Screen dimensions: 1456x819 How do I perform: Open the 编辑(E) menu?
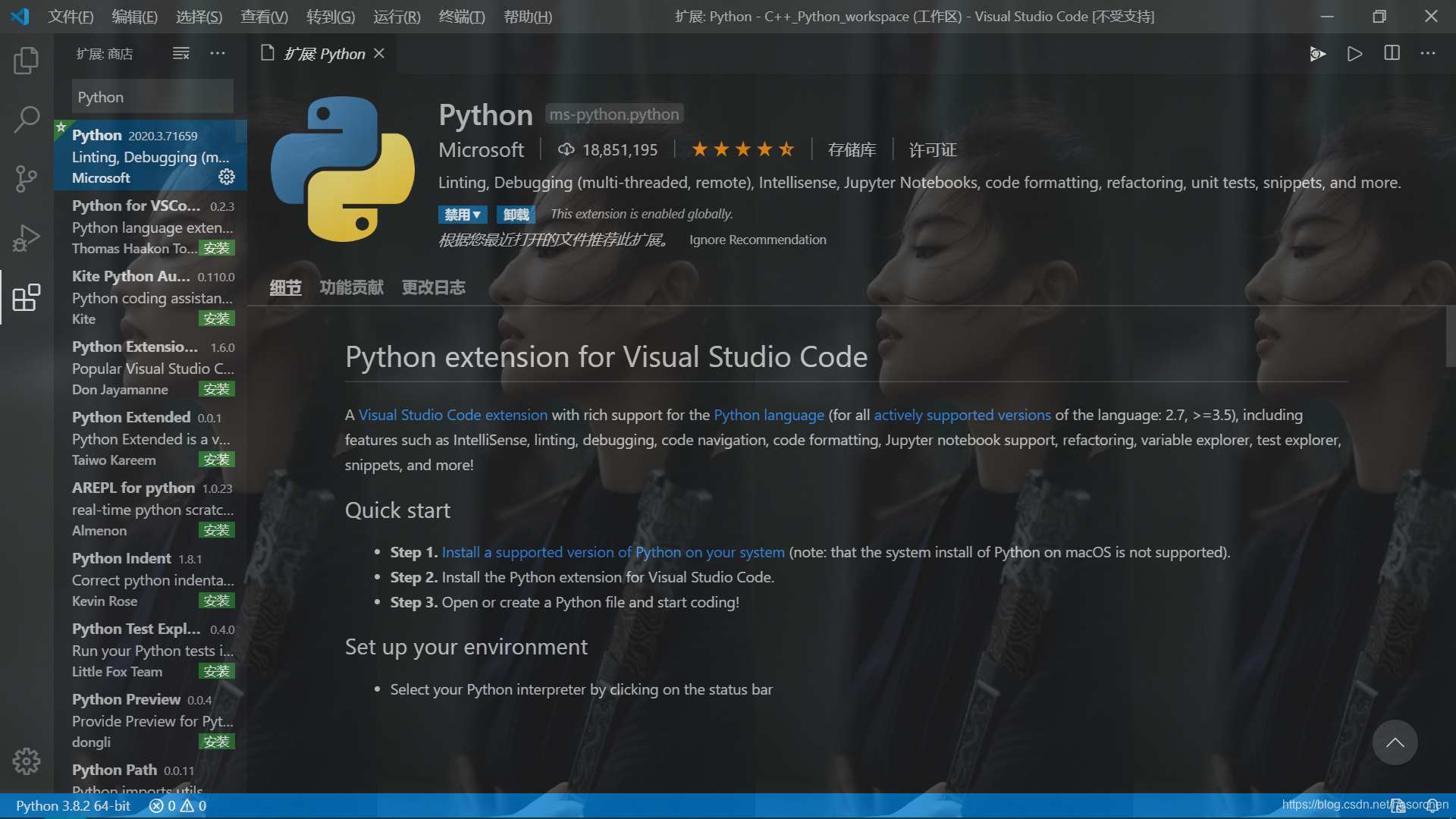pyautogui.click(x=134, y=16)
